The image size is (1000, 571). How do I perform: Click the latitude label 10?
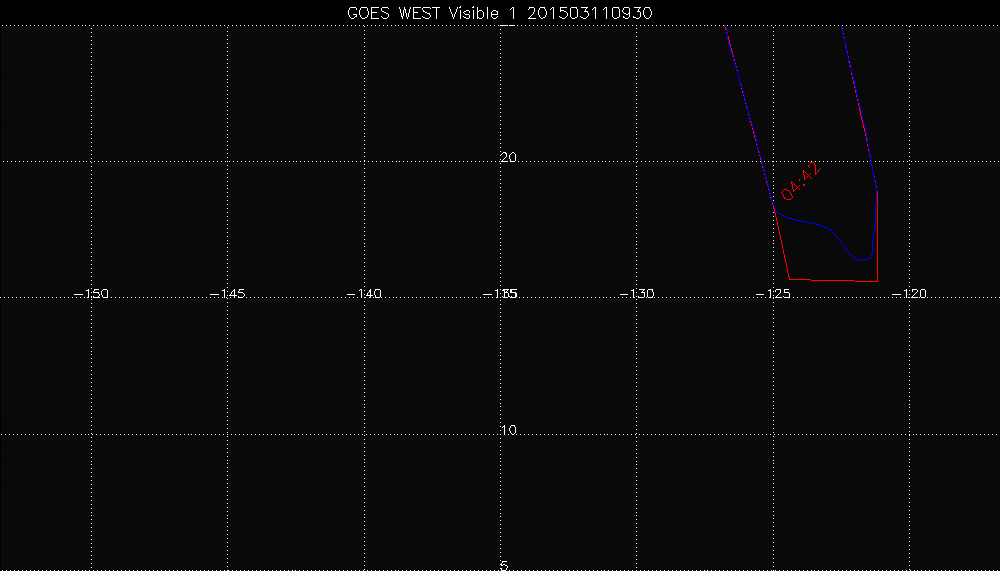tap(508, 430)
